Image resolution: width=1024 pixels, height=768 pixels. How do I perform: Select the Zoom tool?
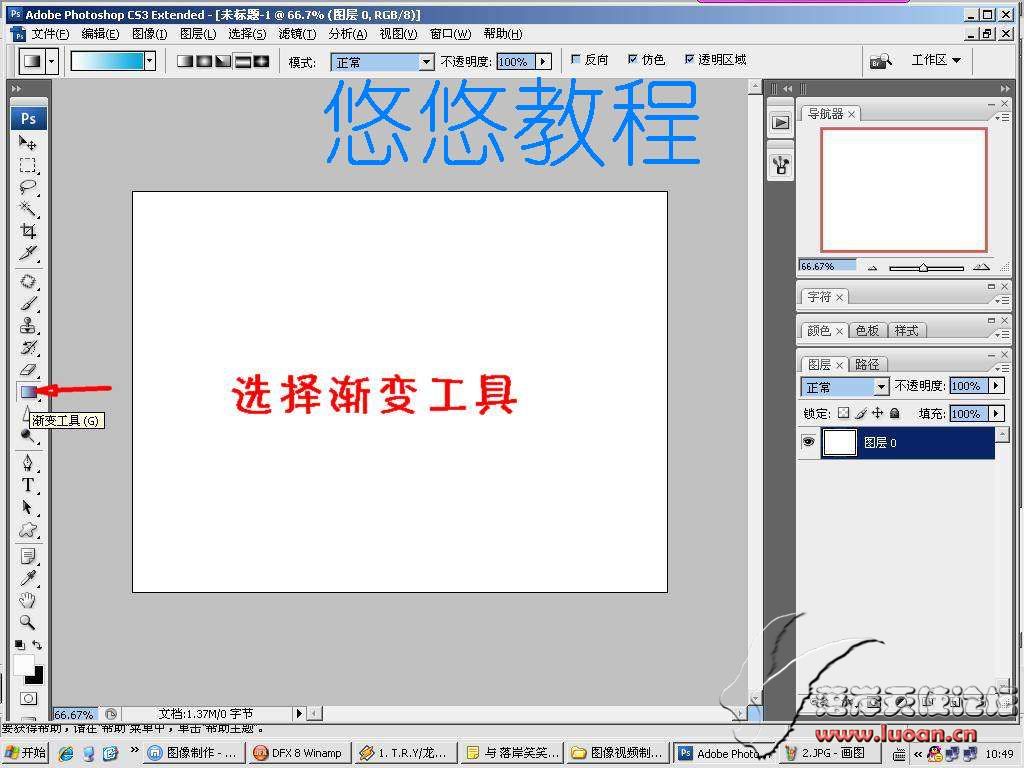coord(27,622)
